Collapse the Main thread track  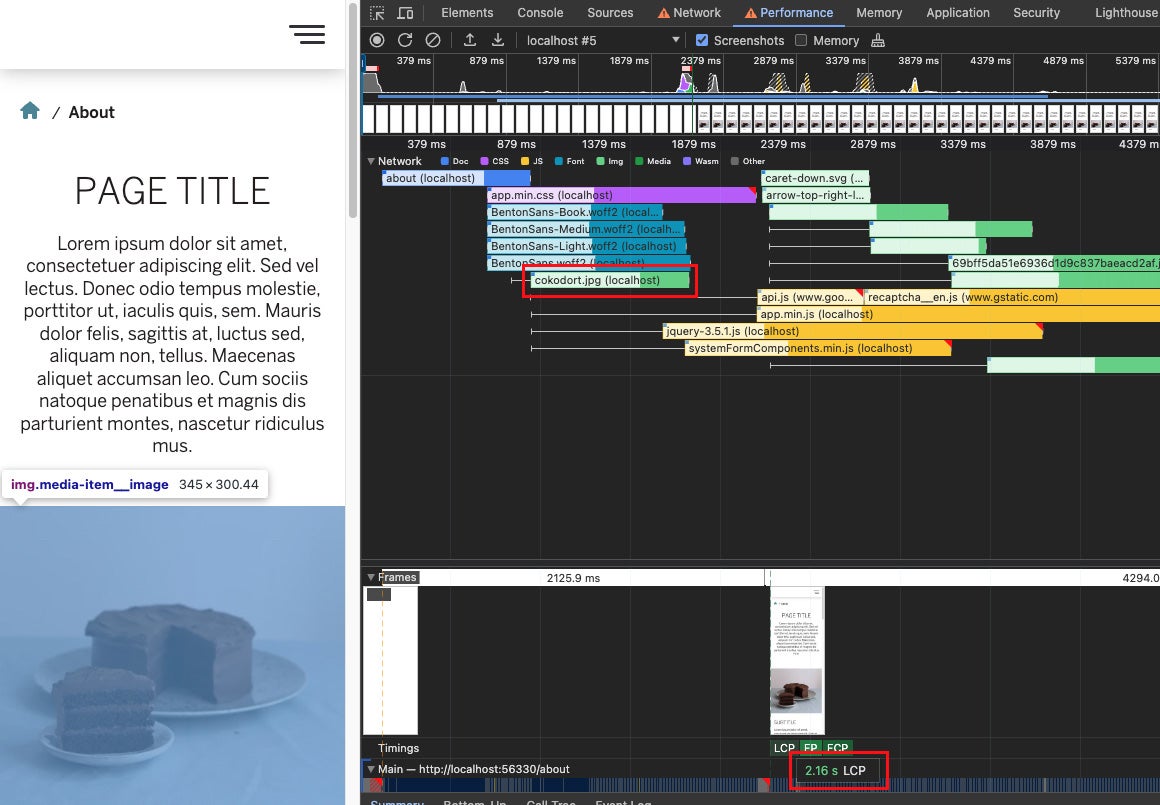pos(371,769)
